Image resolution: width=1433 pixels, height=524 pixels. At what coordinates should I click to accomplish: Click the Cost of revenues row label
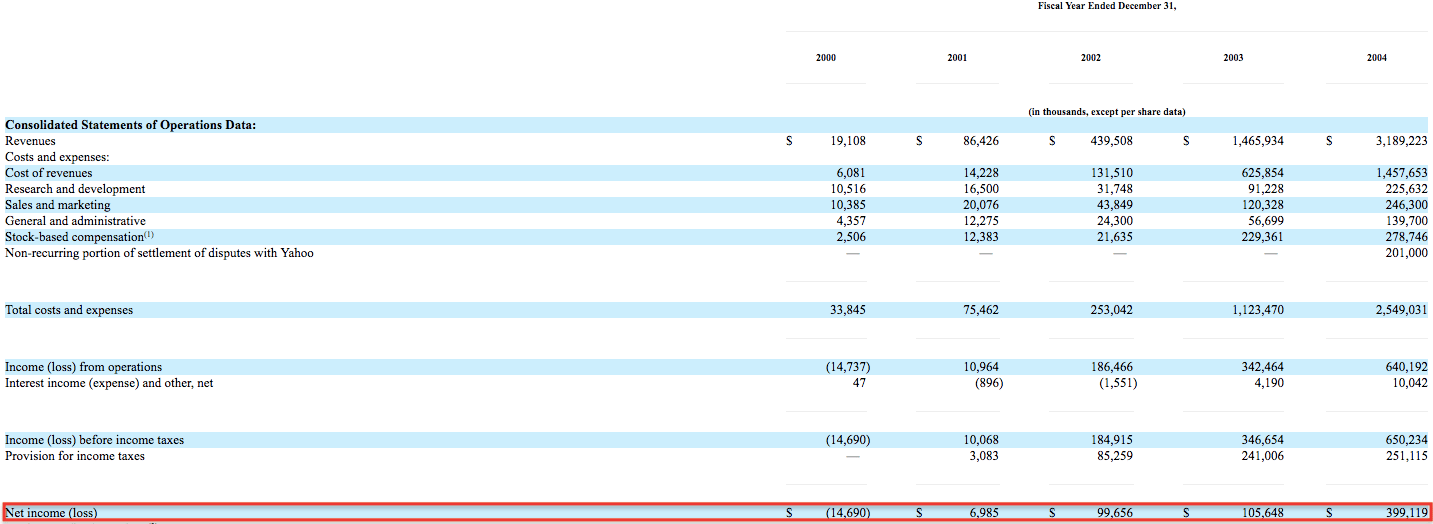(48, 173)
